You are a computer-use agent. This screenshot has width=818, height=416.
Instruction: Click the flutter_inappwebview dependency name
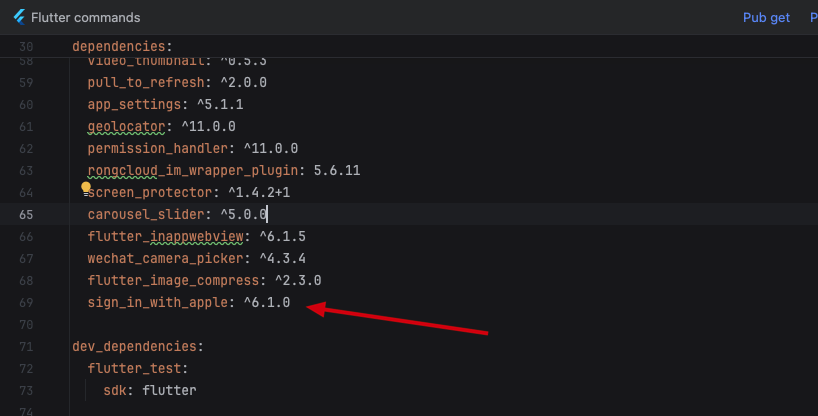[165, 236]
